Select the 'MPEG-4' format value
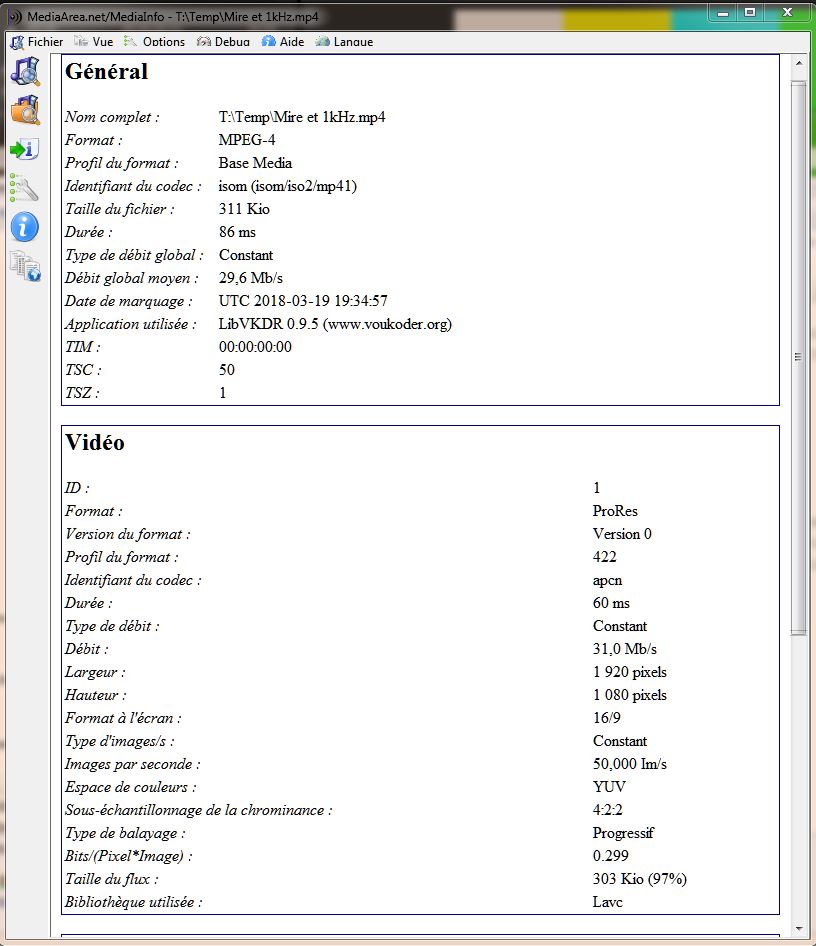This screenshot has width=816, height=946. tap(247, 140)
